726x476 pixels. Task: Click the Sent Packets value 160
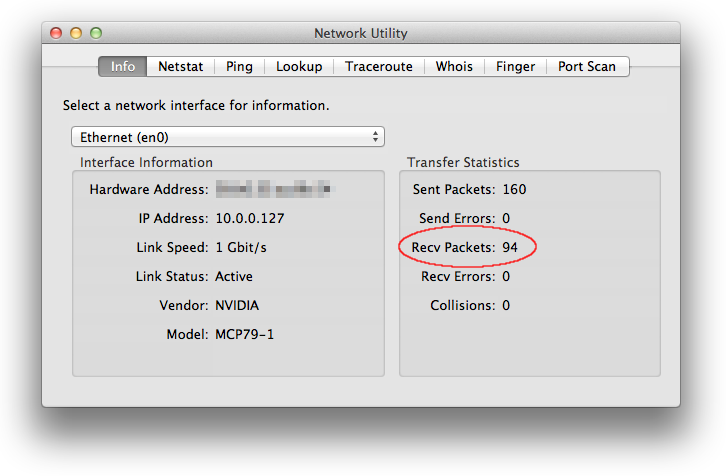[514, 189]
